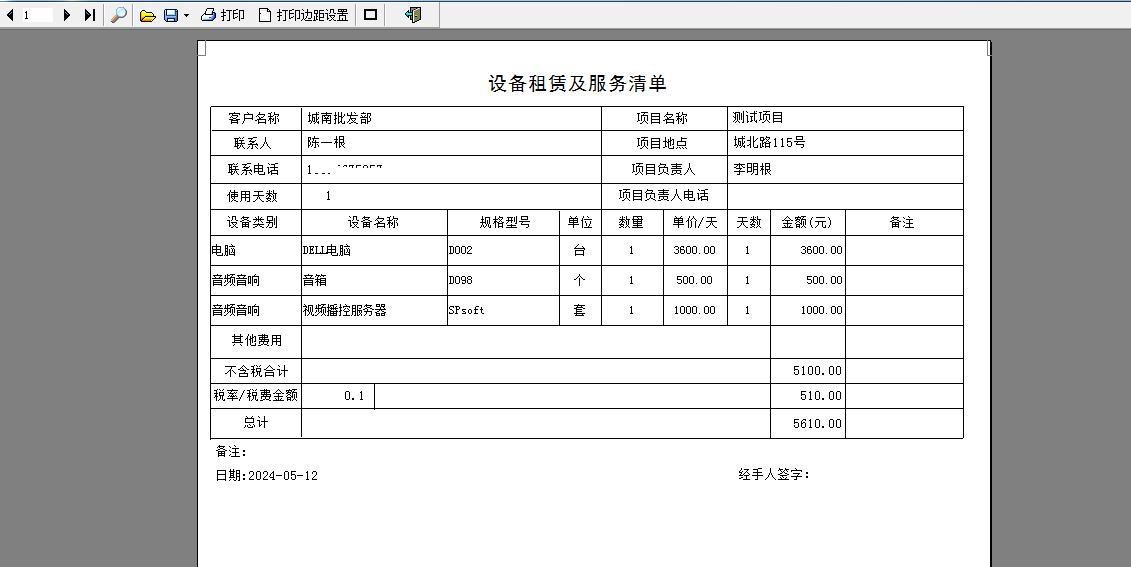Click the 其他费用 row label
The height and width of the screenshot is (567, 1131).
(x=256, y=340)
